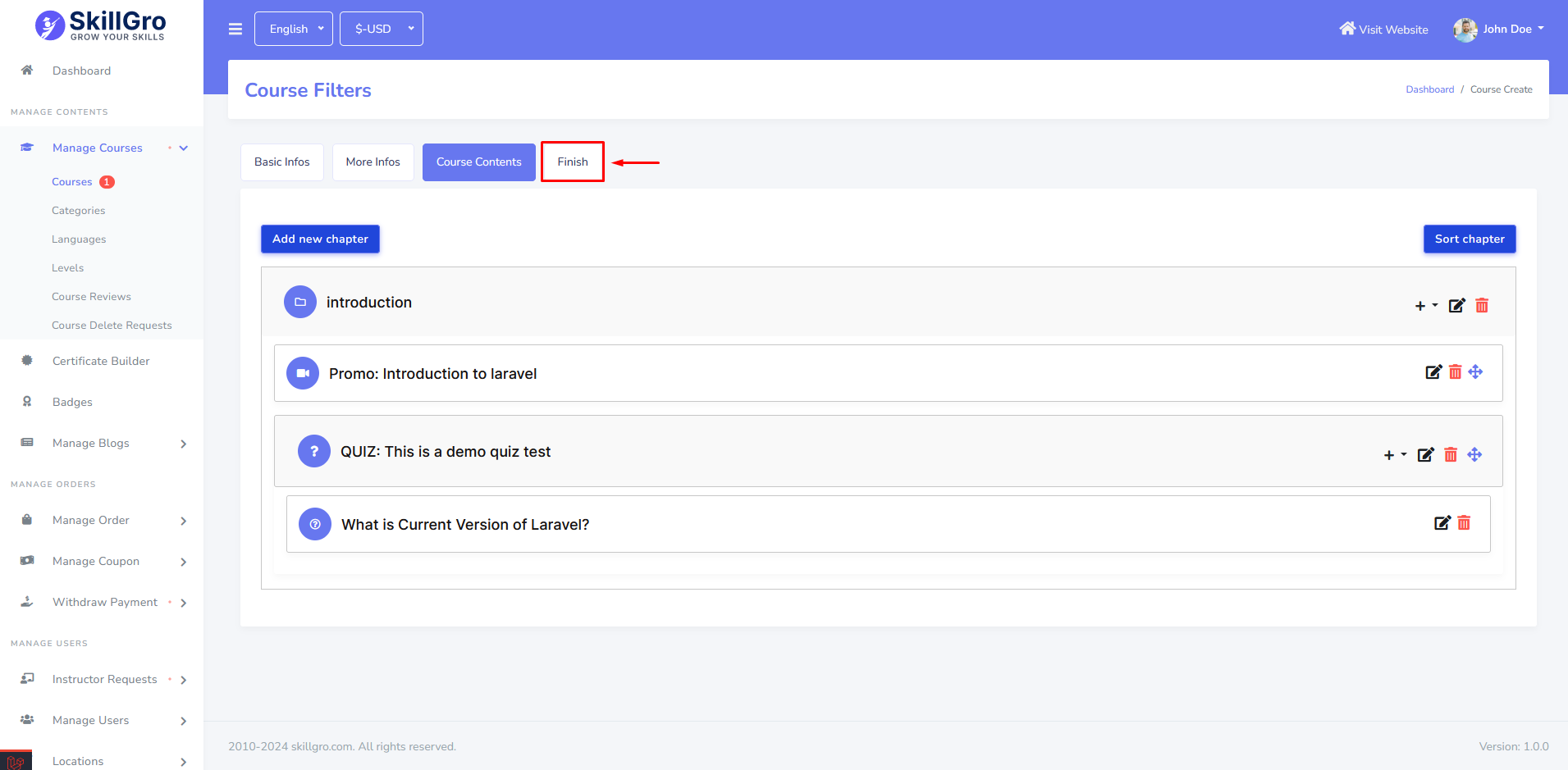
Task: Open Categories in the sidebar
Action: click(79, 210)
